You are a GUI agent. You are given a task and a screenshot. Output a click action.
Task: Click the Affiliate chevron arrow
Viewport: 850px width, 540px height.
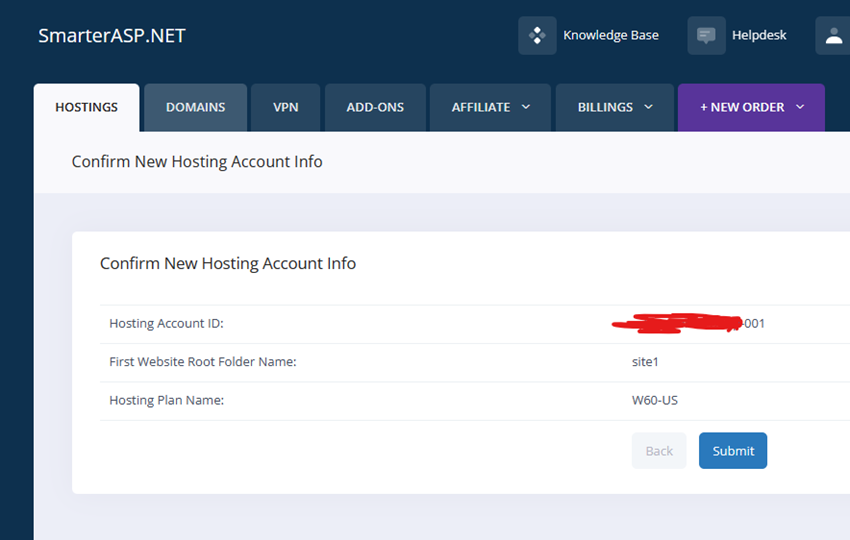click(527, 107)
